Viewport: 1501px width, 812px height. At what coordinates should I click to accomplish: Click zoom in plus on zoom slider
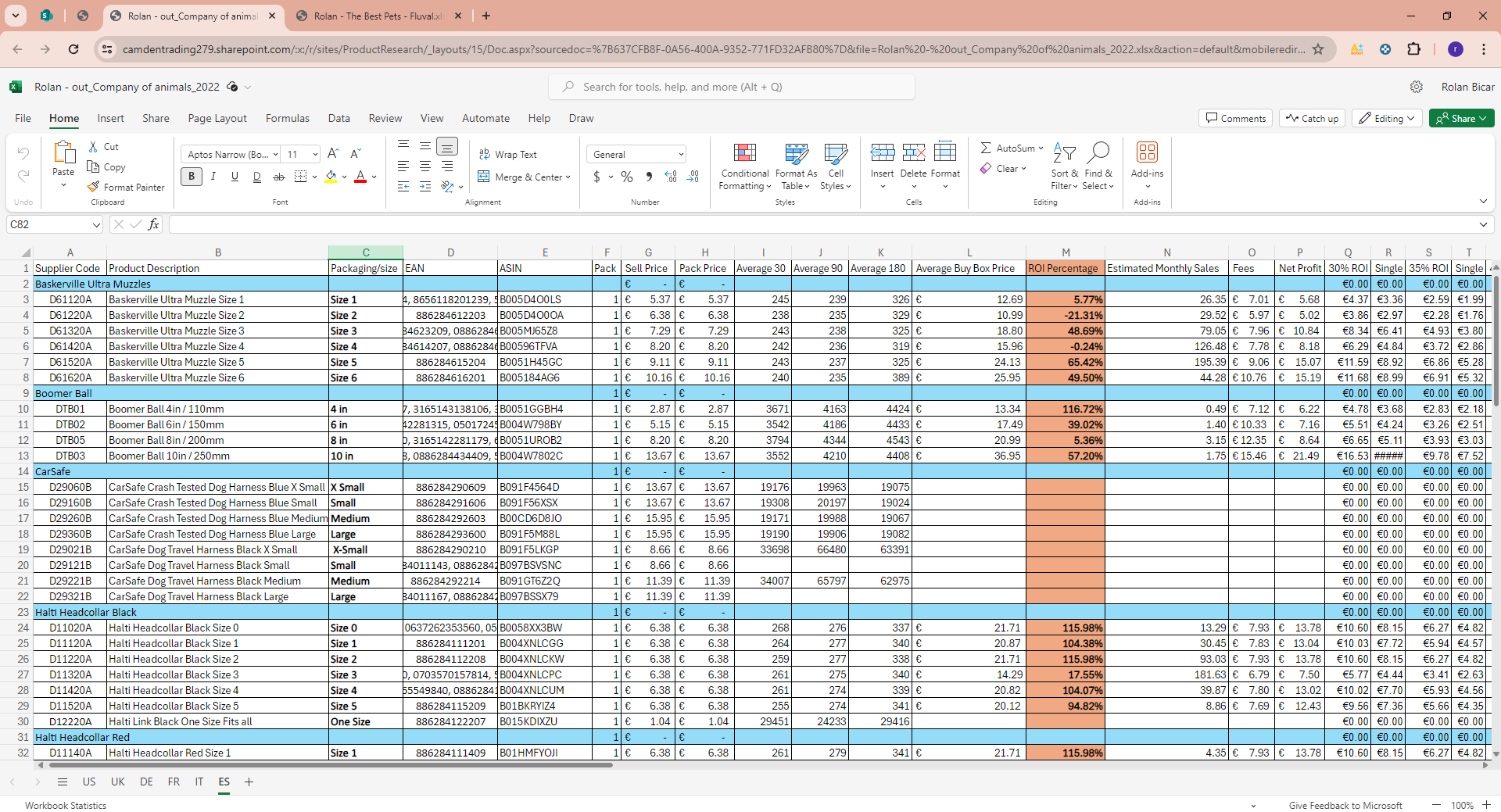1486,805
